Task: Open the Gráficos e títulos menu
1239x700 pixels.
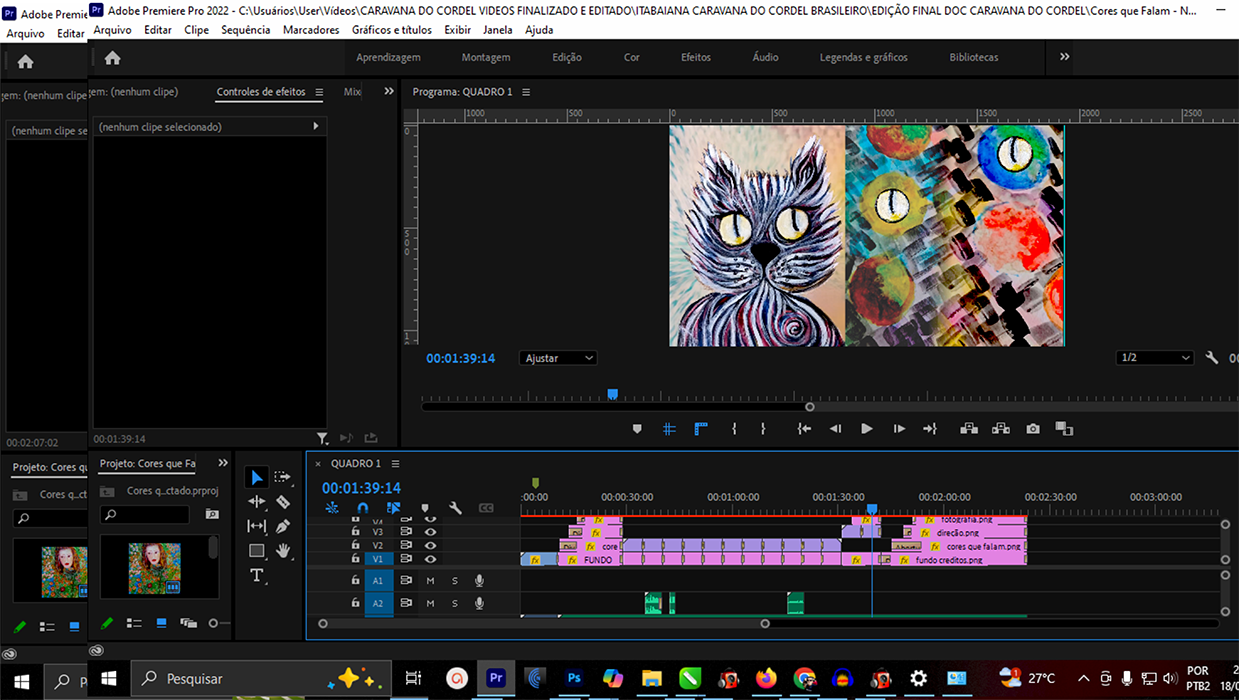Action: click(392, 30)
